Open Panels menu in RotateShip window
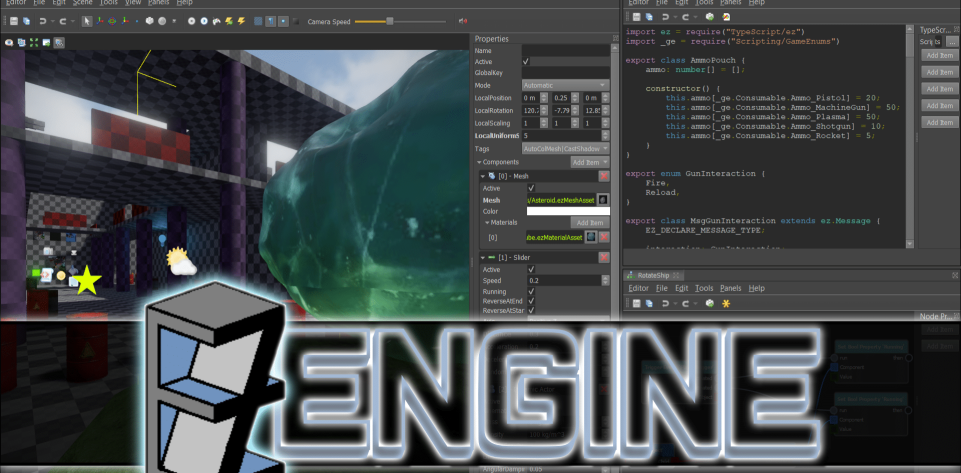This screenshot has height=473, width=961. click(x=731, y=288)
